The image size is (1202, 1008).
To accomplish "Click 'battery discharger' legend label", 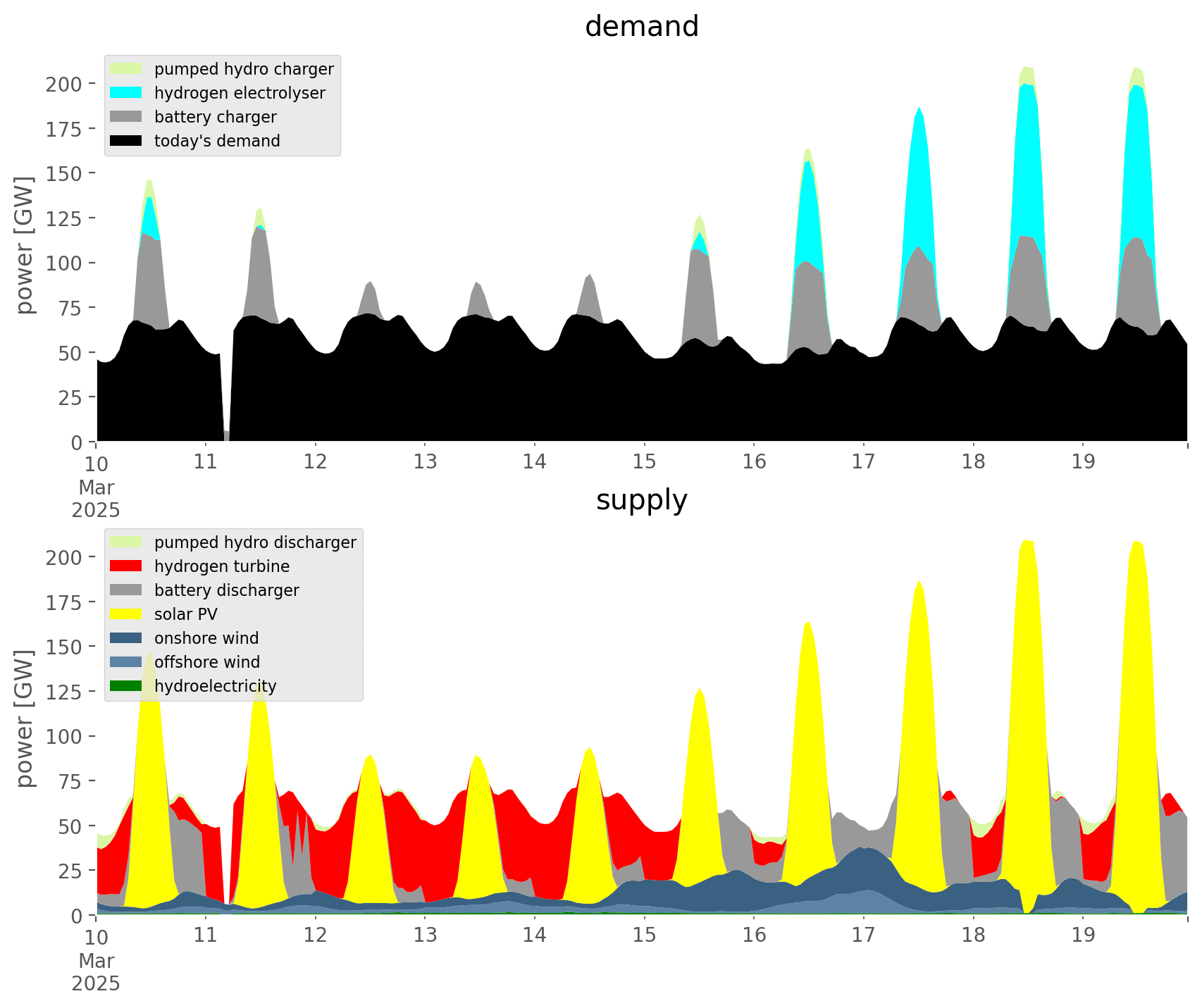I will coord(227,590).
